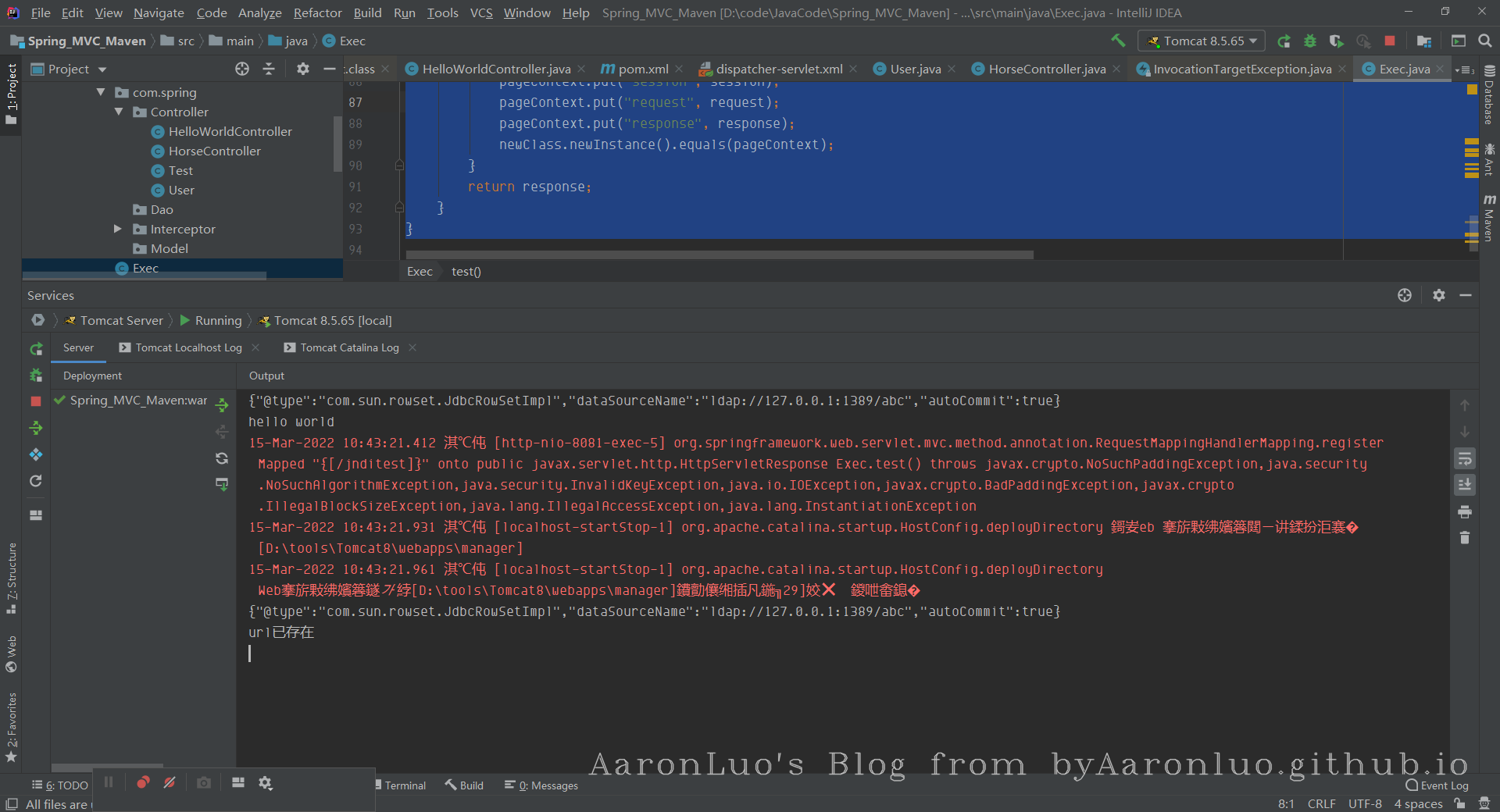The width and height of the screenshot is (1500, 812).
Task: Open Search Everywhere magnifier icon
Action: (1485, 41)
